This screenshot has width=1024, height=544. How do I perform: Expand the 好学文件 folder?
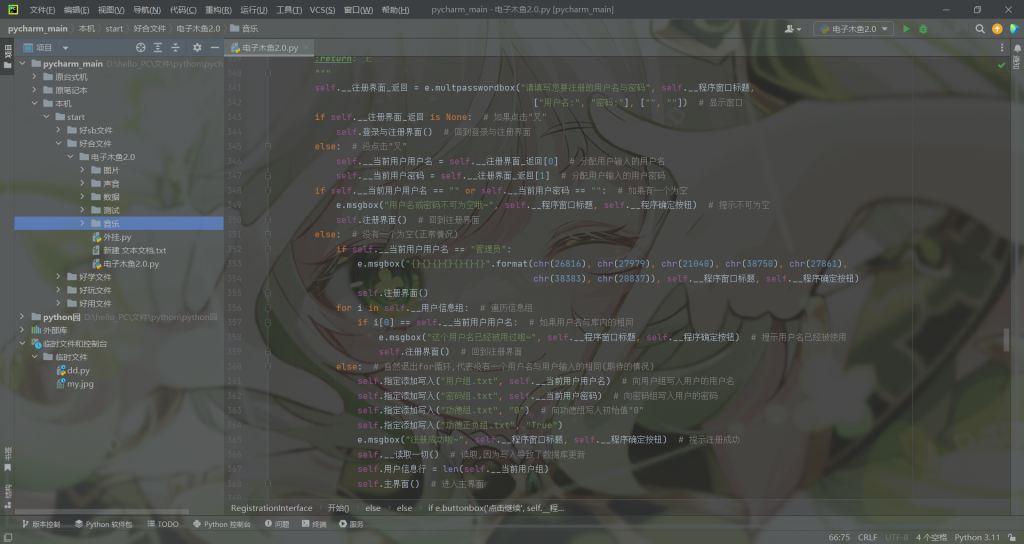[58, 277]
